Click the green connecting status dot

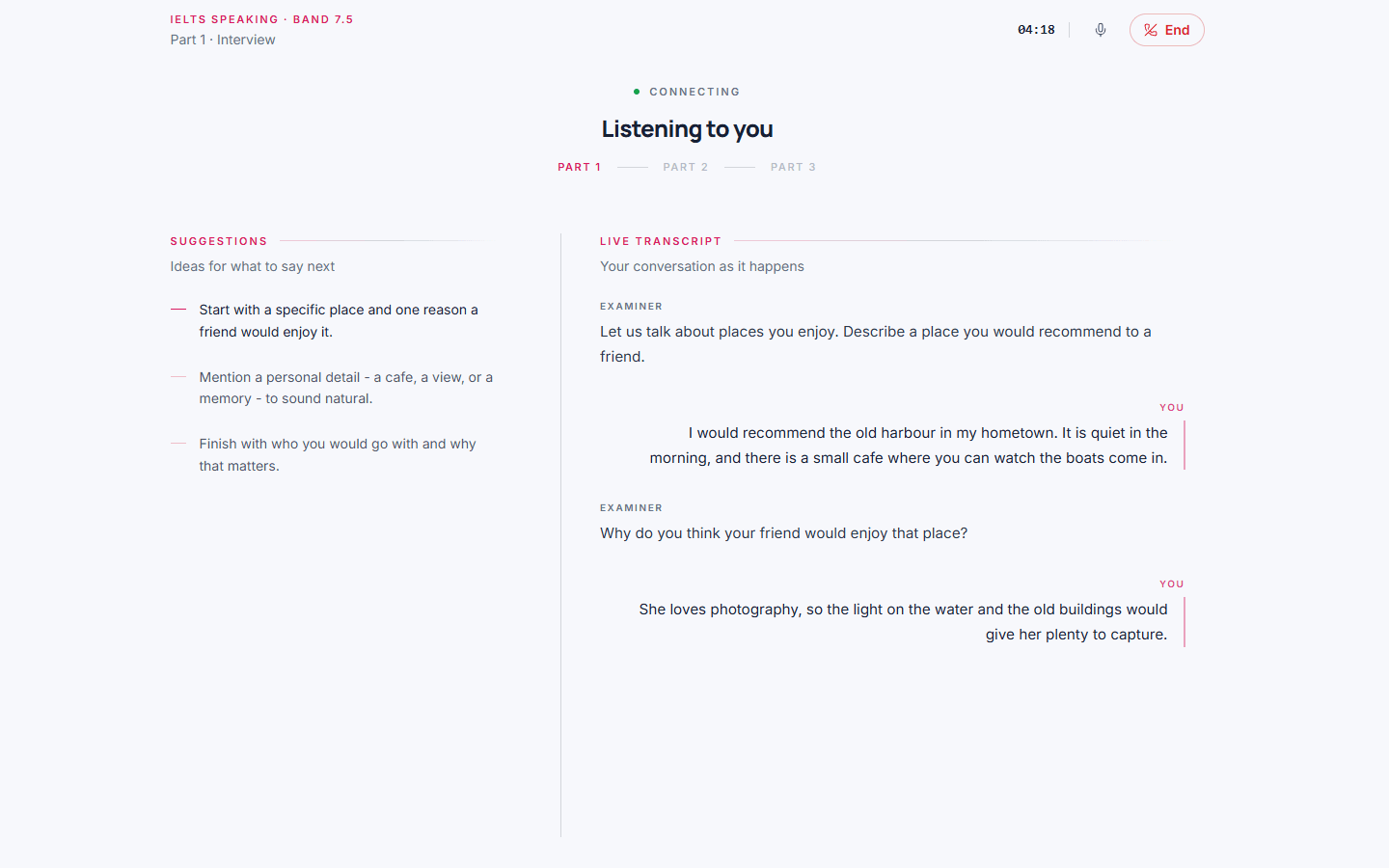pos(637,92)
